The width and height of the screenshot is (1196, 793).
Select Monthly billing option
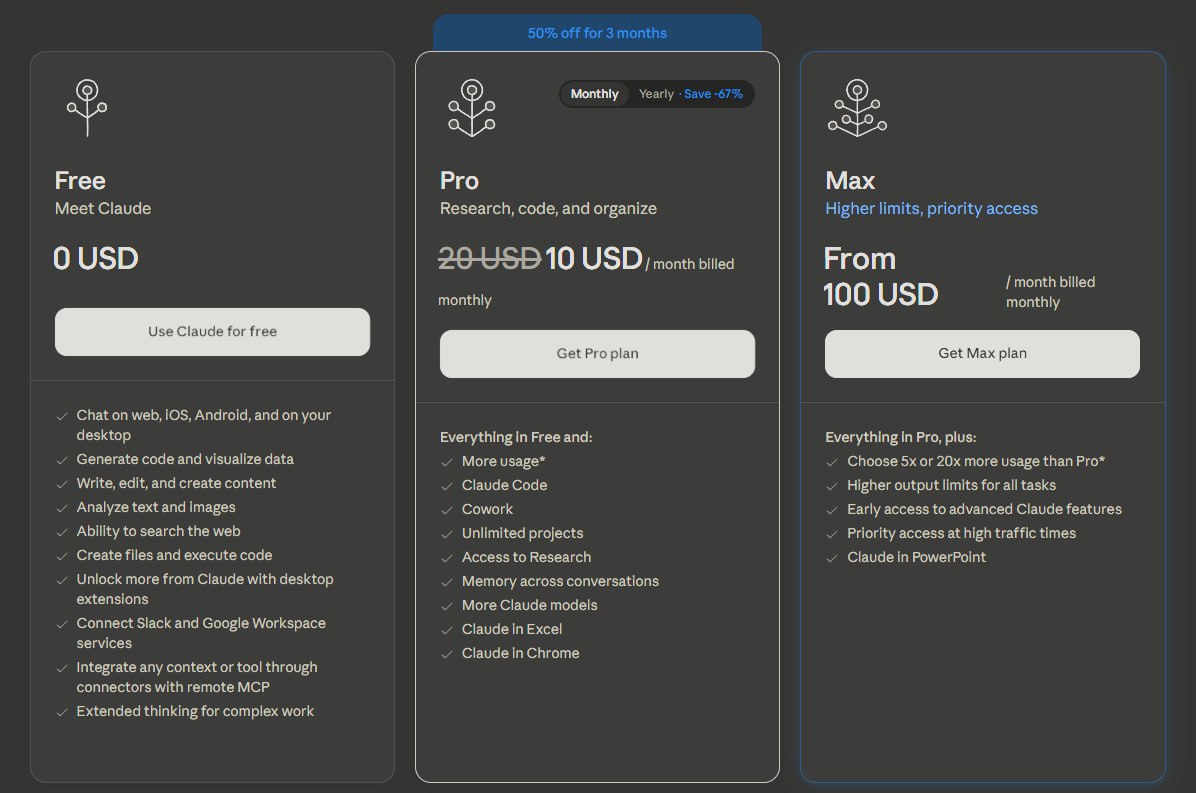tap(594, 94)
